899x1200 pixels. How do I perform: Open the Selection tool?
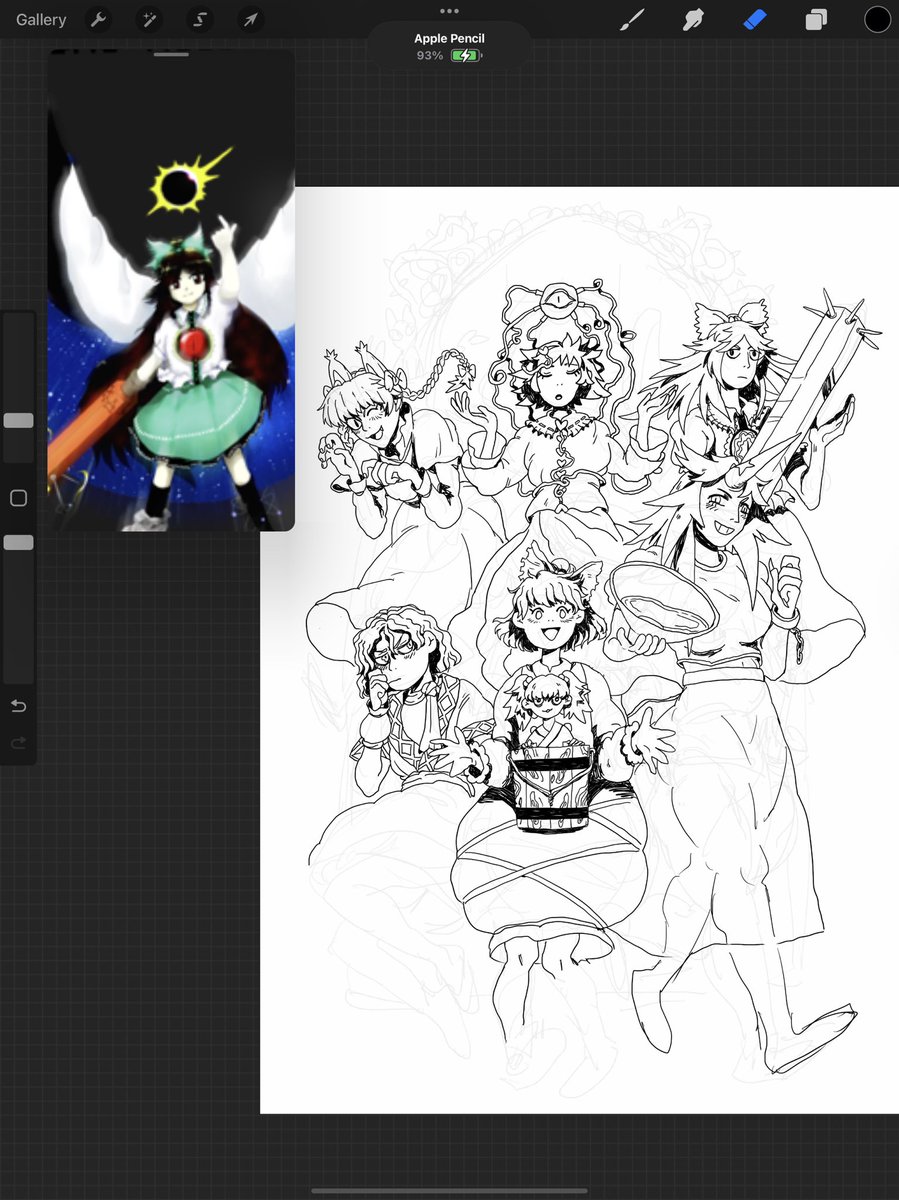point(199,19)
